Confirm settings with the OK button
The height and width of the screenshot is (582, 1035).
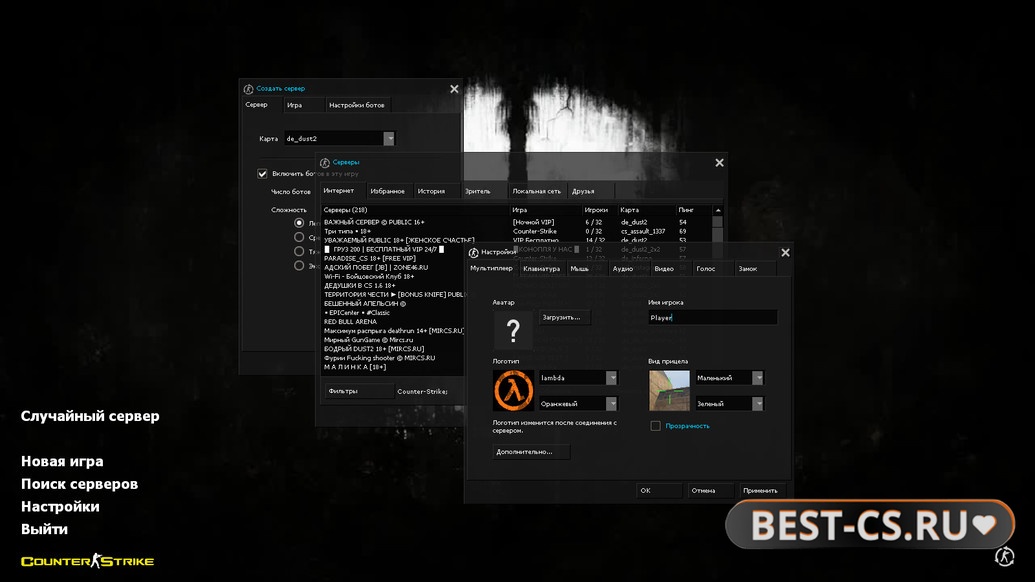658,490
